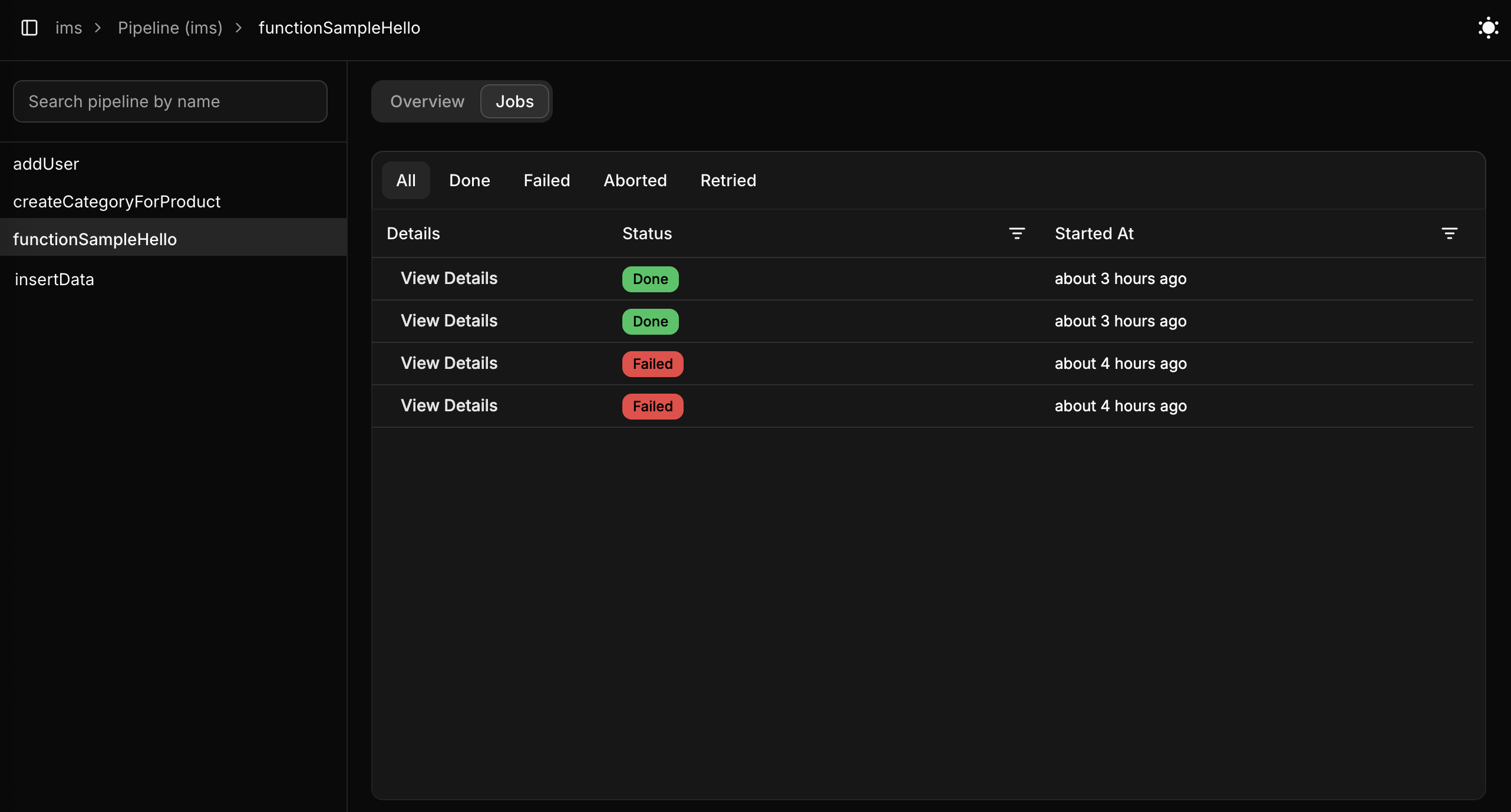Filter jobs by Failed status

(x=546, y=180)
